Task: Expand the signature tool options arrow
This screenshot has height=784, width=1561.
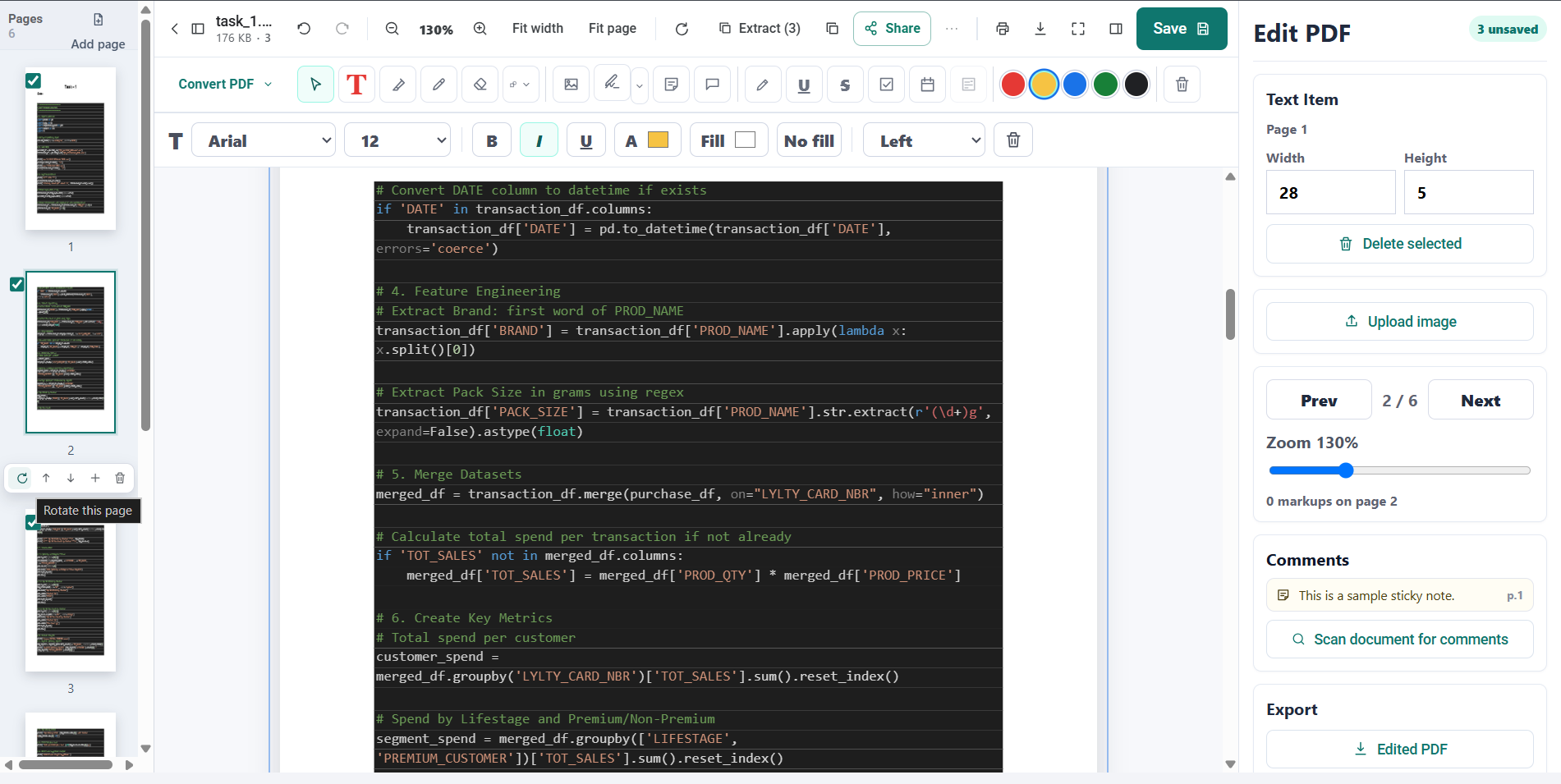Action: click(640, 85)
